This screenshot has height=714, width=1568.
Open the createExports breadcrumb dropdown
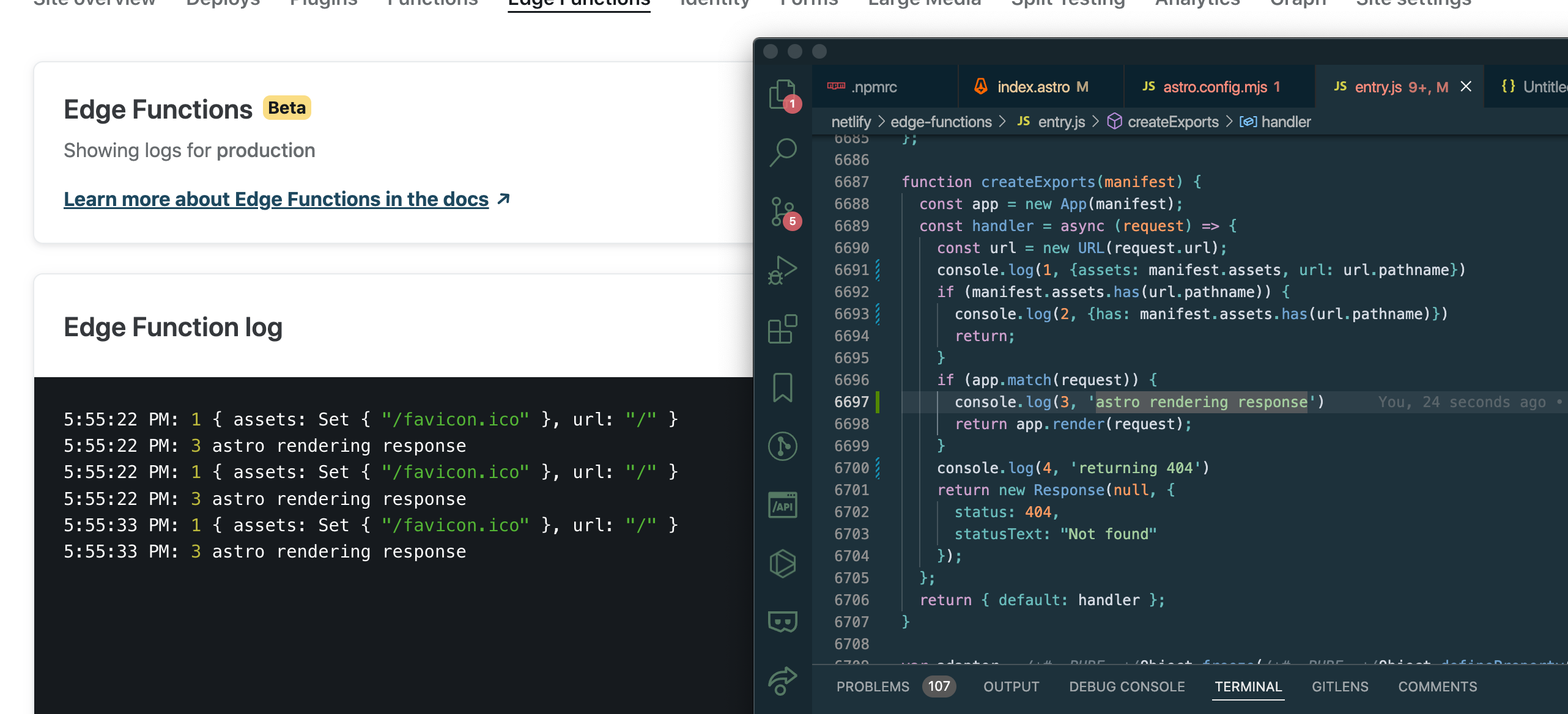coord(1172,122)
